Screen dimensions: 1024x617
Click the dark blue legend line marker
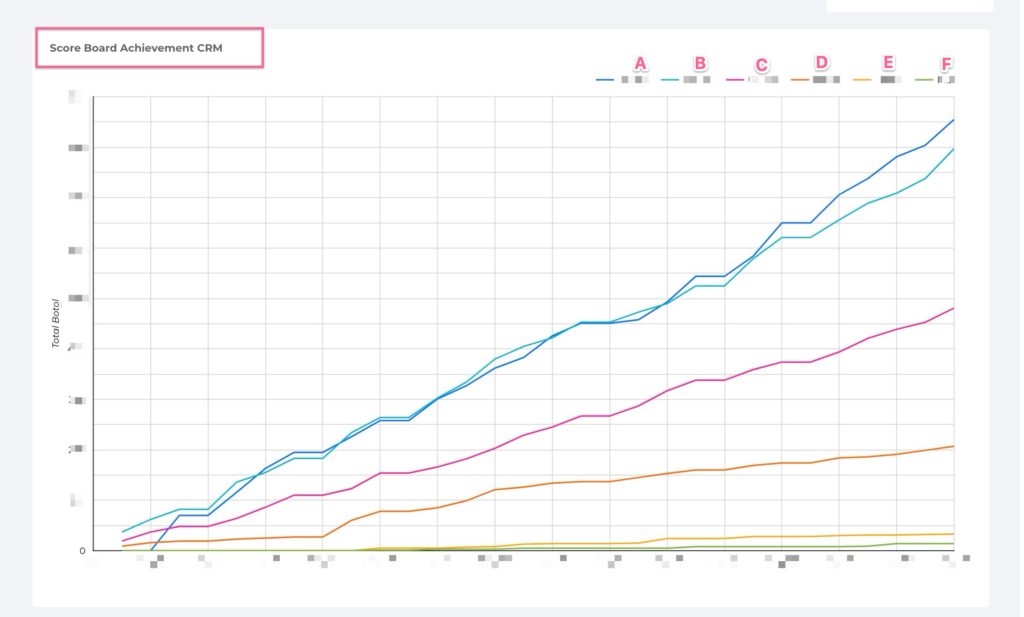point(605,78)
